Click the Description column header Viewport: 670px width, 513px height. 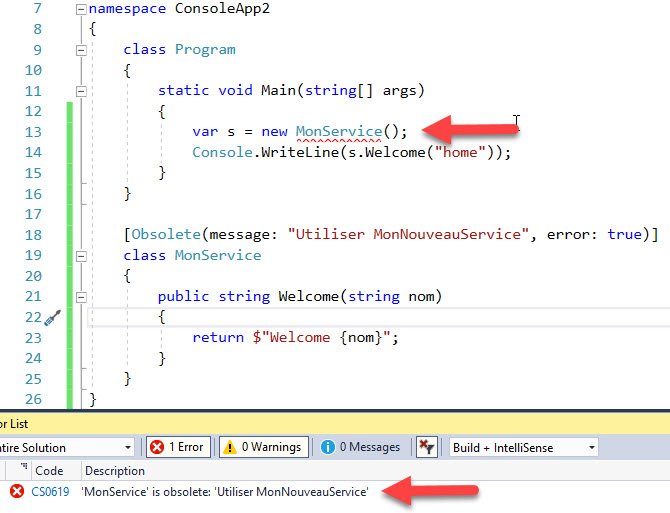[114, 470]
